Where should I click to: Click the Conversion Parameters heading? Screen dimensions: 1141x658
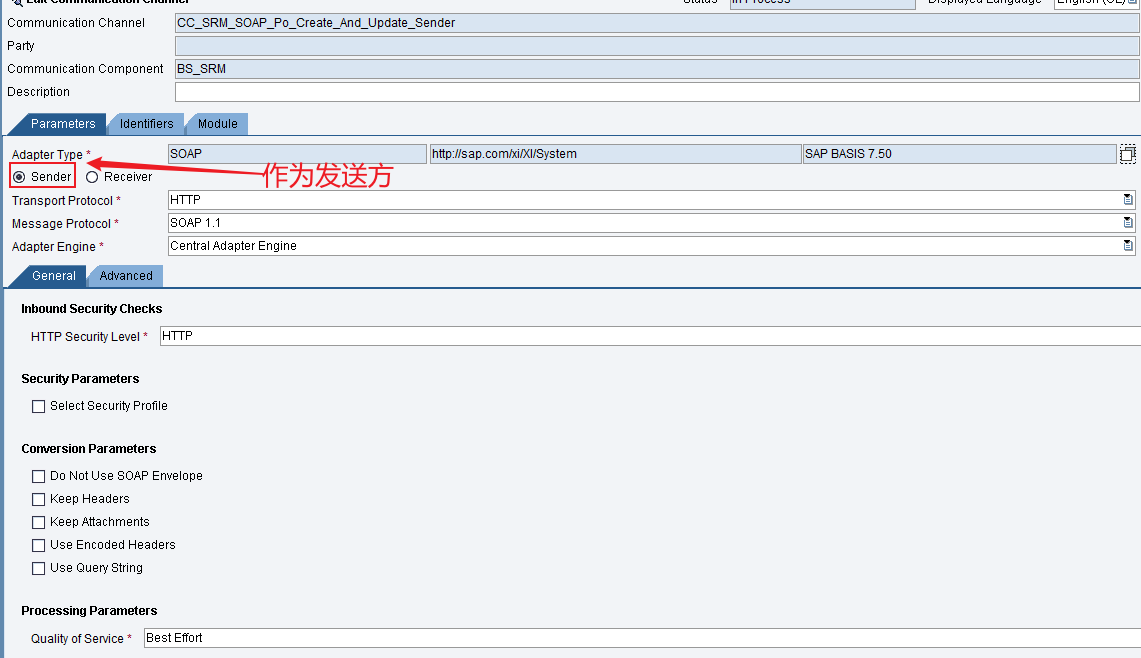click(89, 448)
